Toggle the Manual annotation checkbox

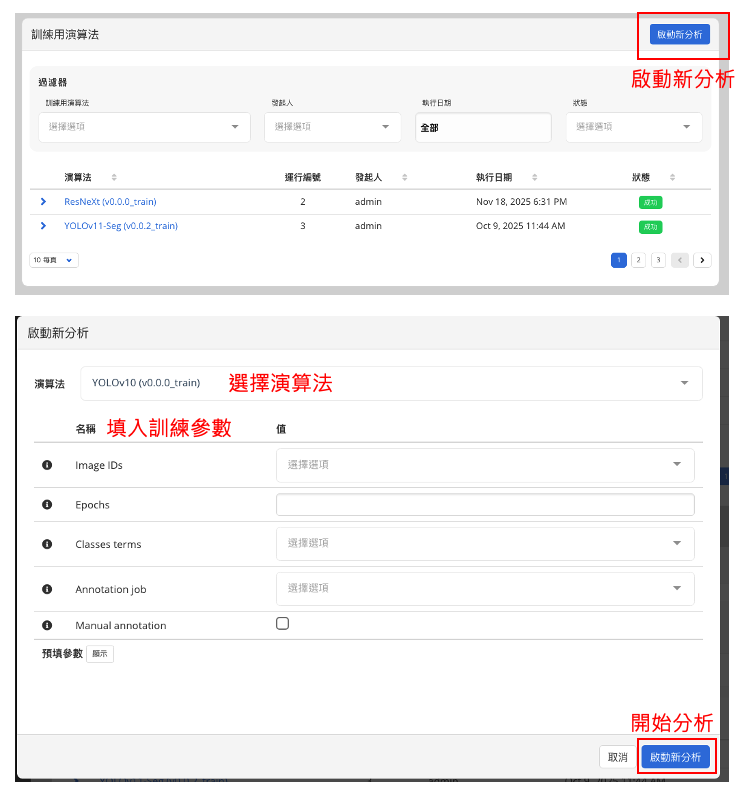pos(282,623)
